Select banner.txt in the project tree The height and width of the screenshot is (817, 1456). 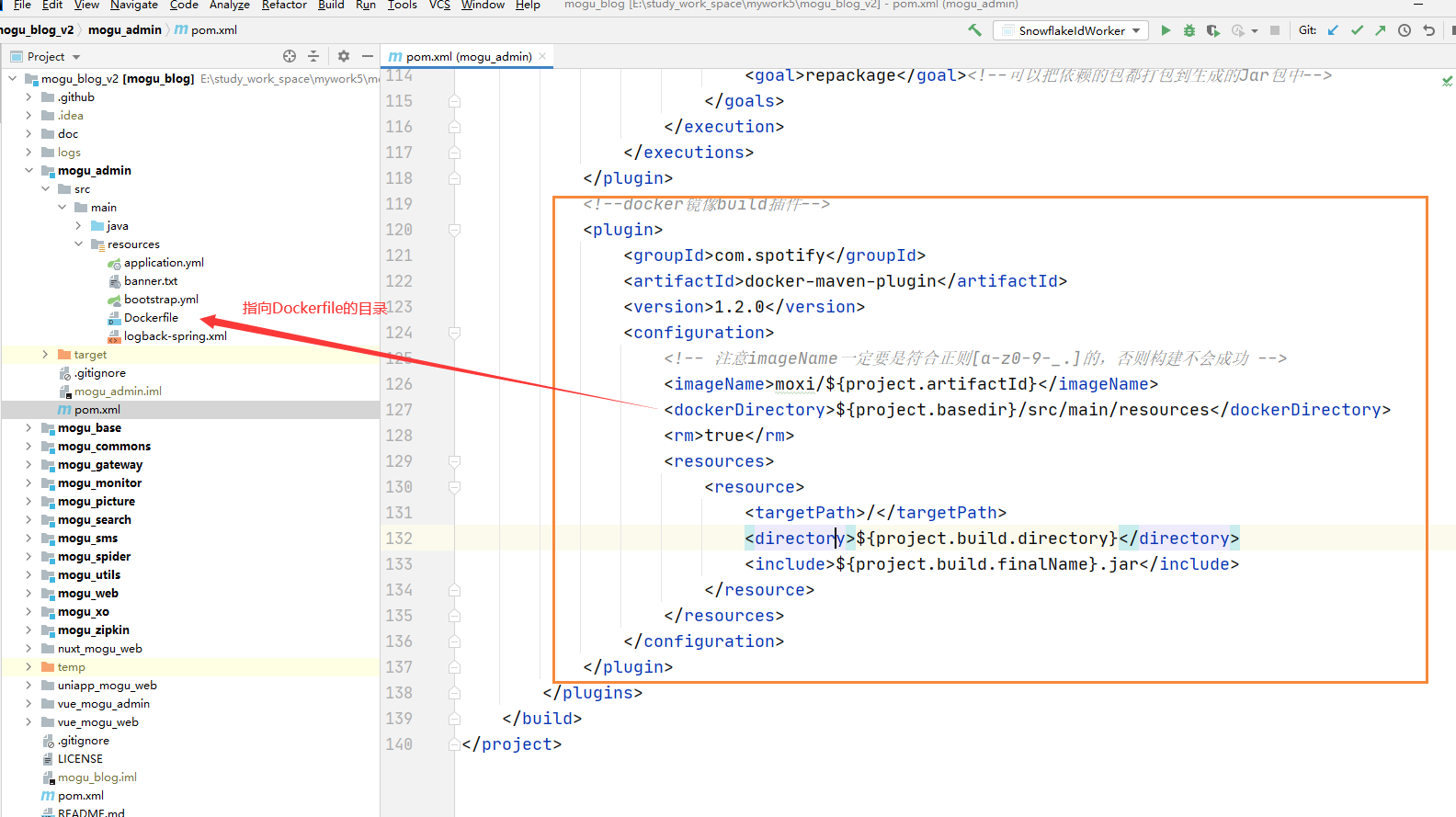click(x=151, y=280)
